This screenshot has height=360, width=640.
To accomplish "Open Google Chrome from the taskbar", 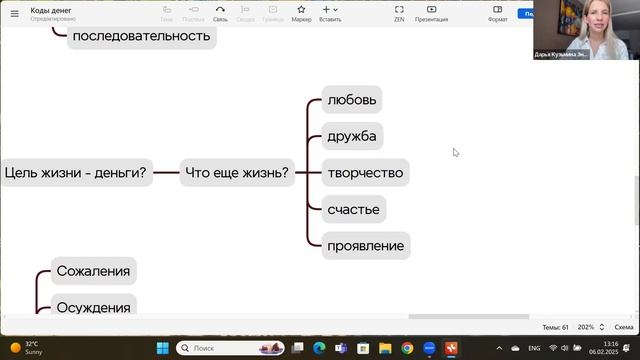I will pos(407,348).
